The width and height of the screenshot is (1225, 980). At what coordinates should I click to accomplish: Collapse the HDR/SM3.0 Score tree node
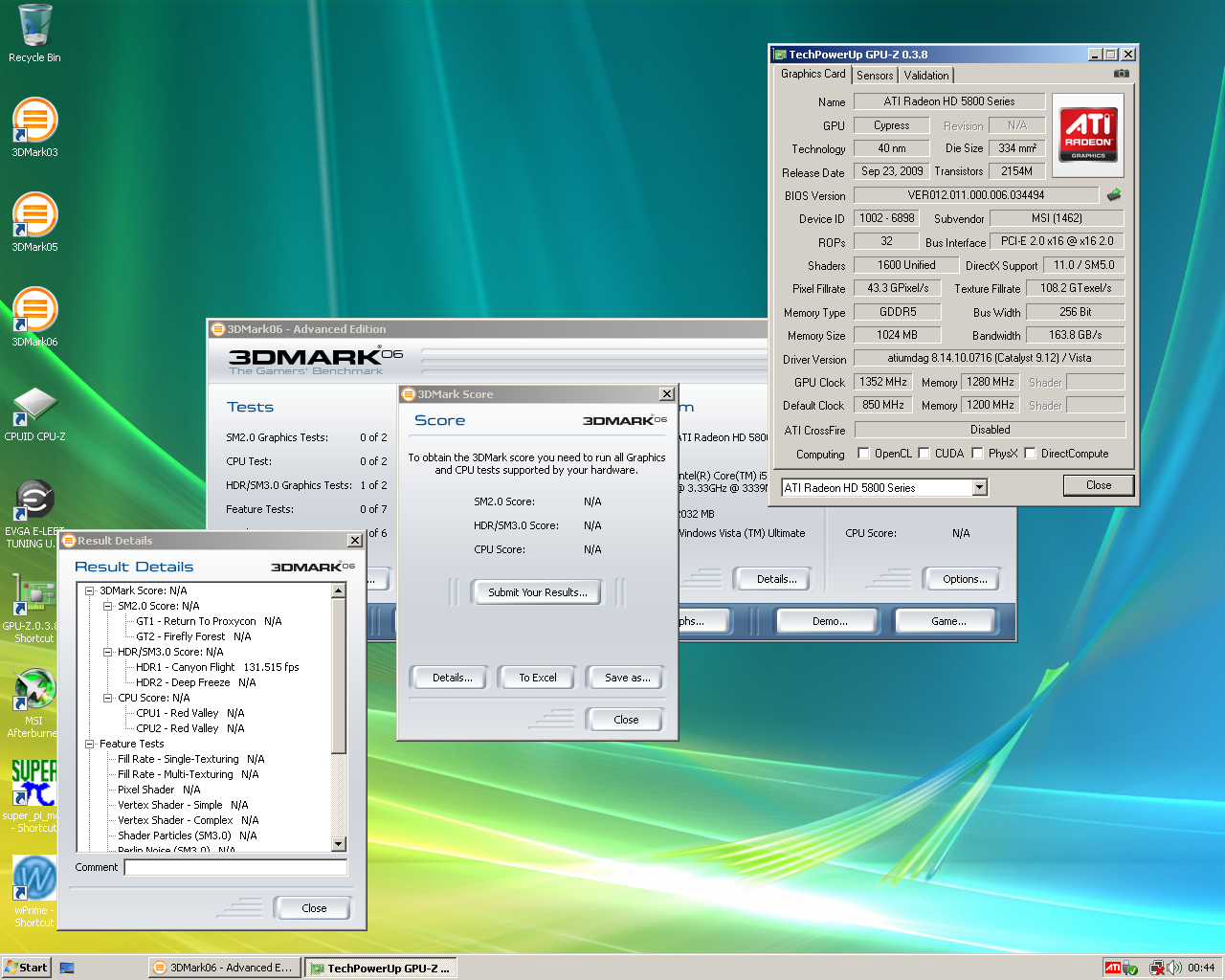107,652
